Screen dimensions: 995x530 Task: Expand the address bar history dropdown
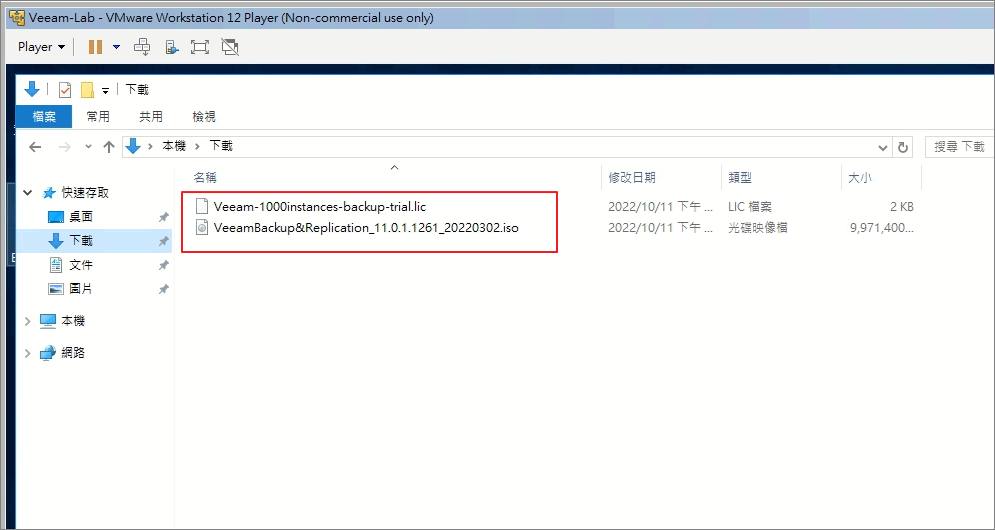[882, 147]
